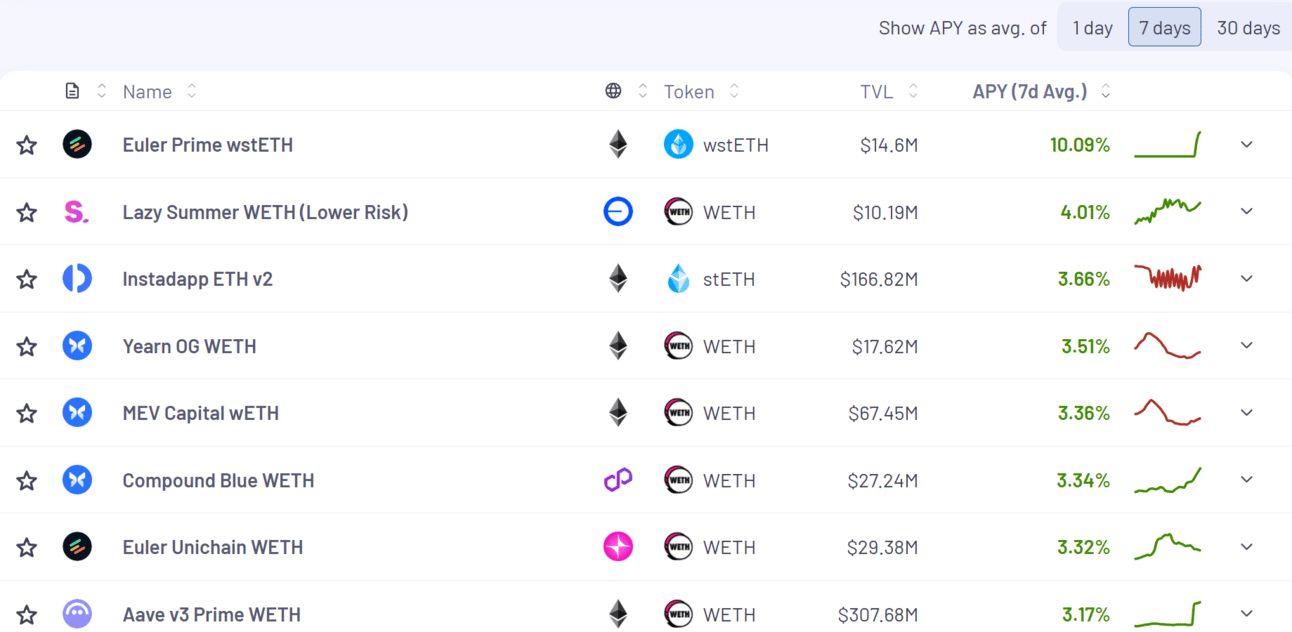Toggle star for Aave v3 Prime WETH
1292x632 pixels.
(27, 614)
